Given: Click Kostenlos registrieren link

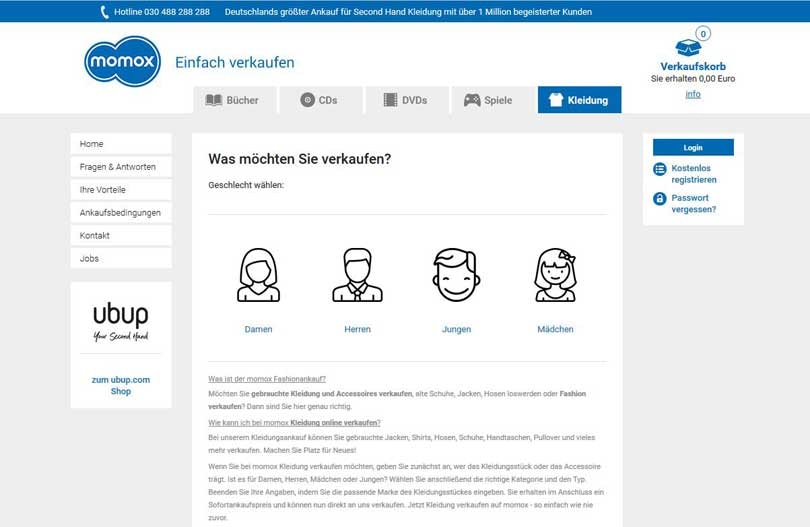Looking at the screenshot, I should [693, 174].
